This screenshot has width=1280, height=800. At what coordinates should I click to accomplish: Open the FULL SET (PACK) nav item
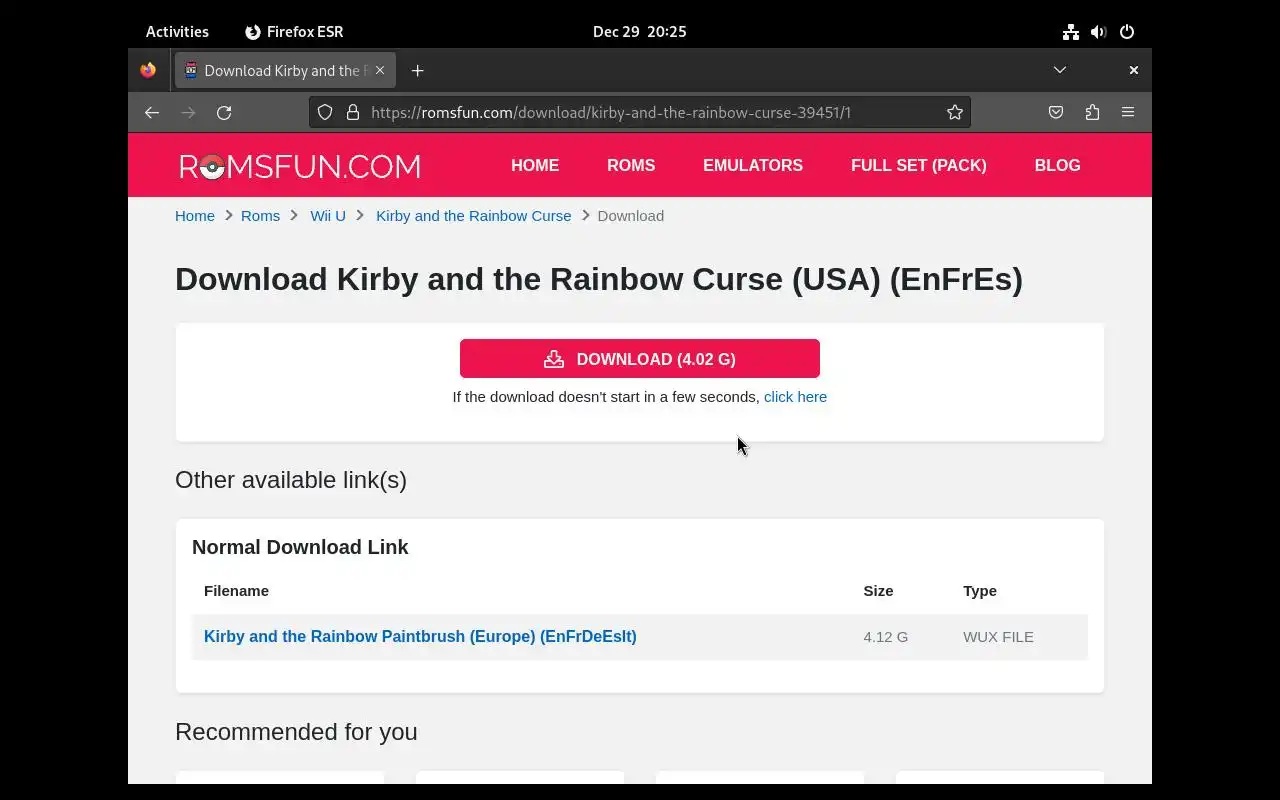pyautogui.click(x=919, y=166)
